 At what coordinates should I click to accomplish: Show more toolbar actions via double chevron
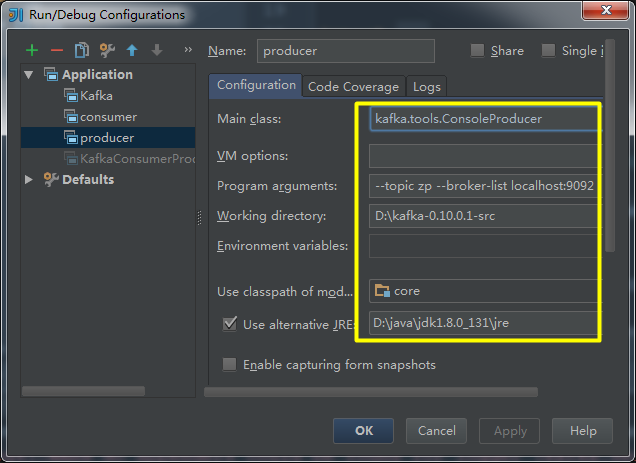[188, 50]
